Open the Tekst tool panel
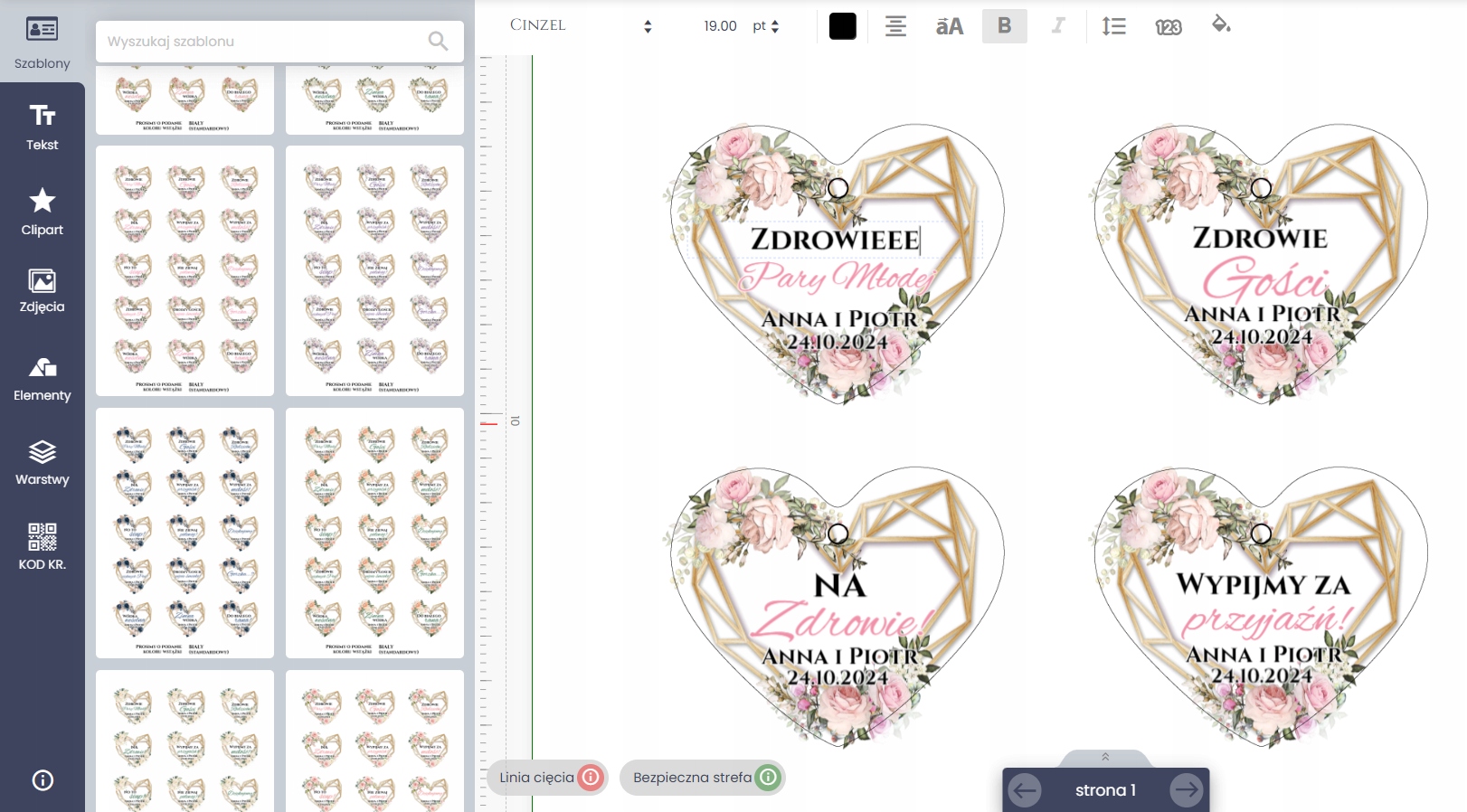This screenshot has width=1467, height=812. pos(42,127)
